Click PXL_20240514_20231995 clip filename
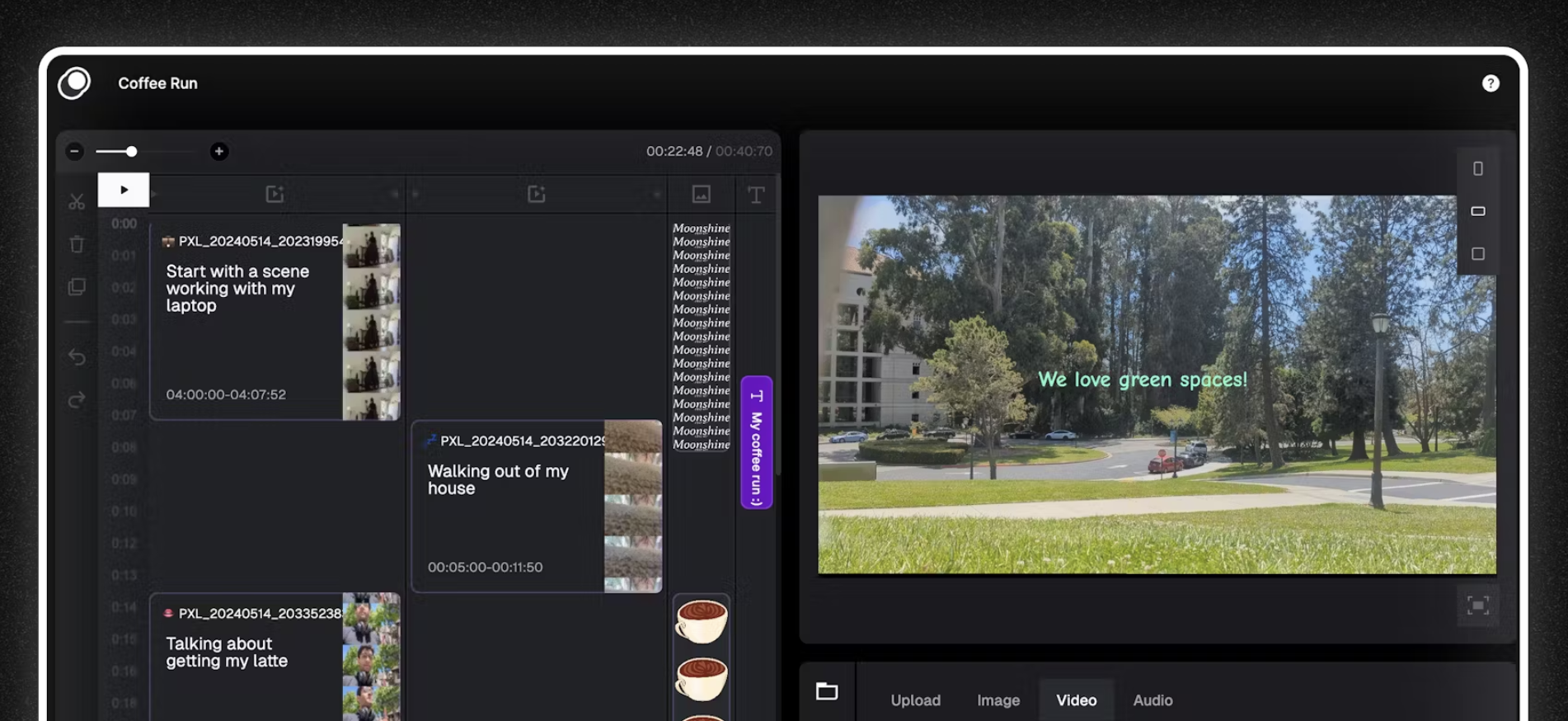Image resolution: width=1568 pixels, height=721 pixels. 260,241
